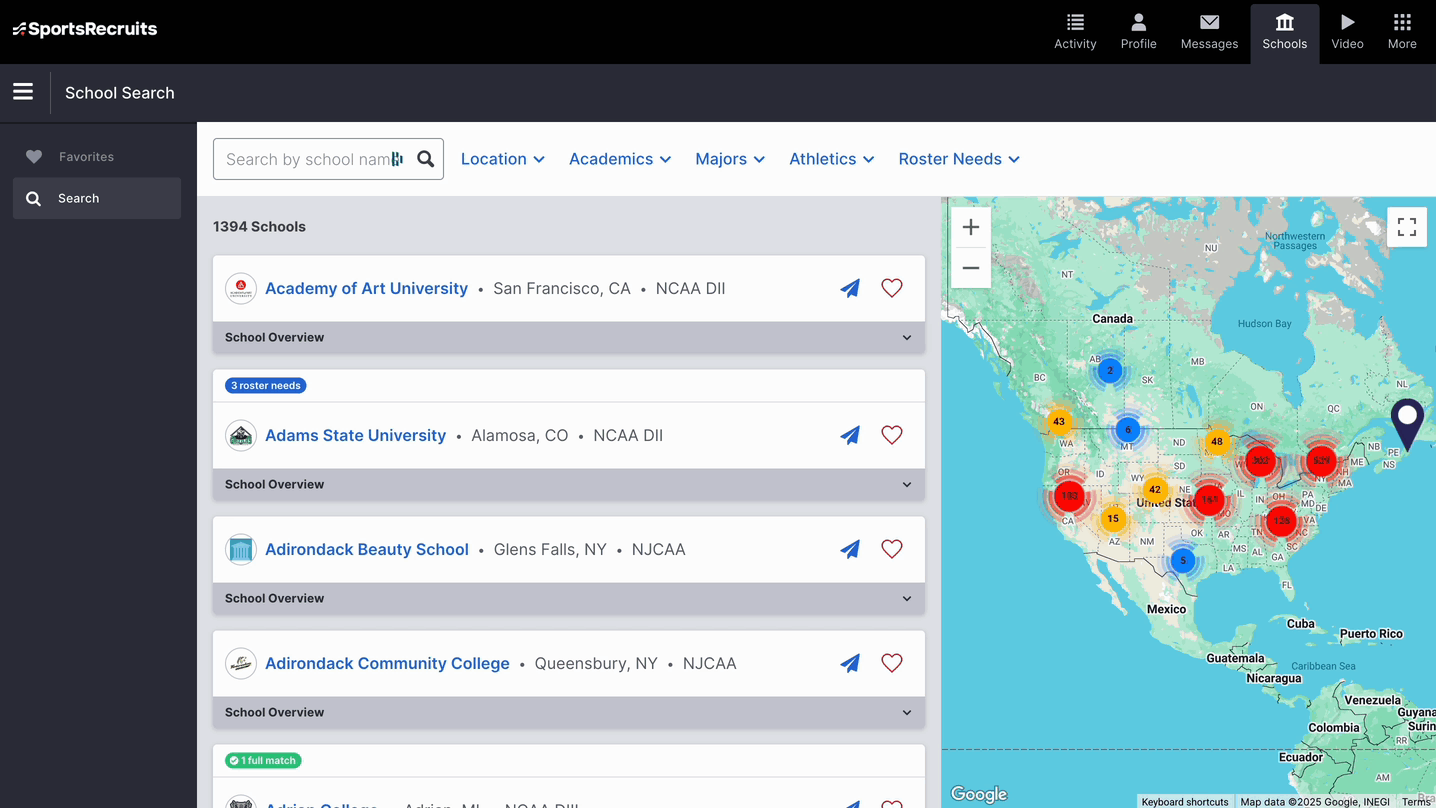This screenshot has height=808, width=1437.
Task: Favorite Academy of Art University heart
Action: tap(892, 288)
